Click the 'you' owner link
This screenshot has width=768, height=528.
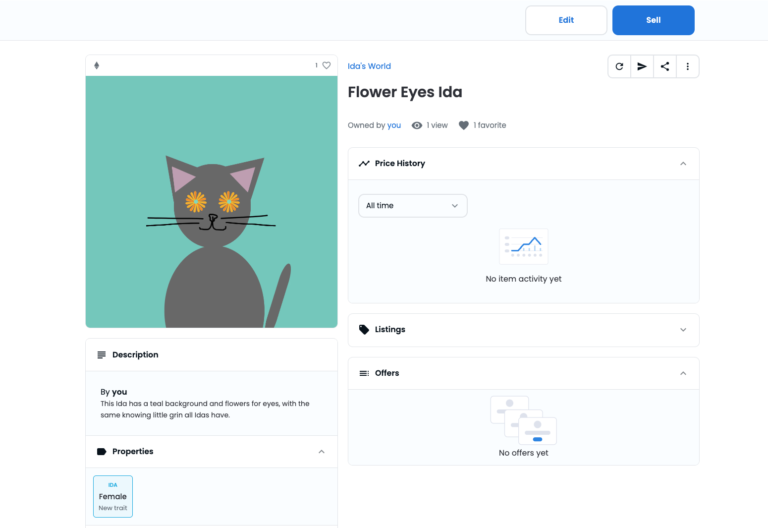coord(394,125)
